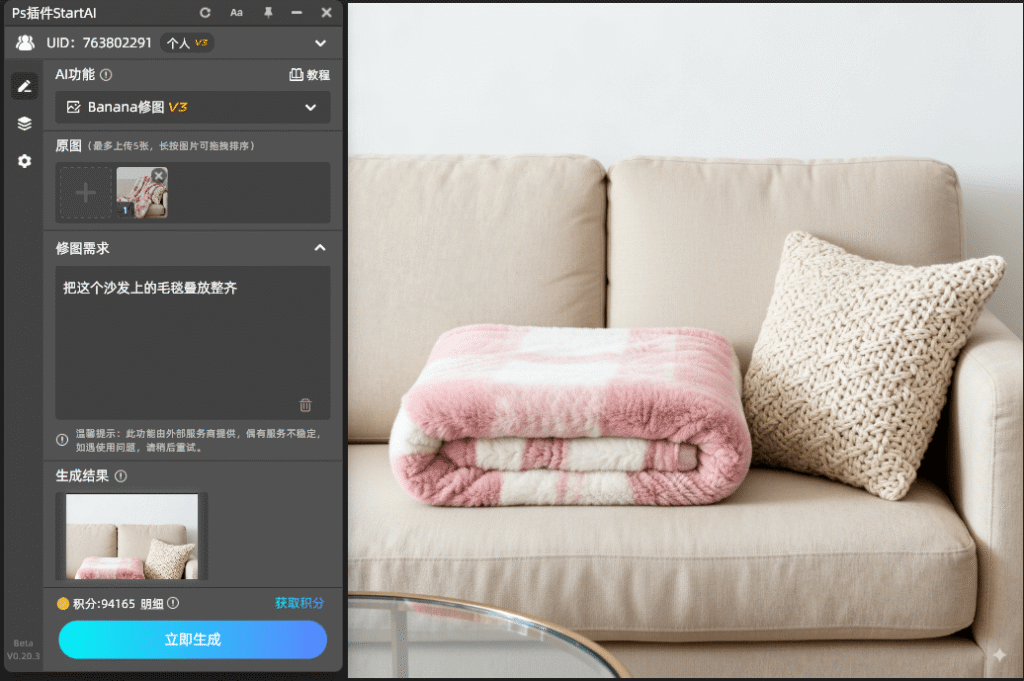The image size is (1024, 681).
Task: Toggle the pin icon to keep panel on top
Action: click(x=267, y=13)
